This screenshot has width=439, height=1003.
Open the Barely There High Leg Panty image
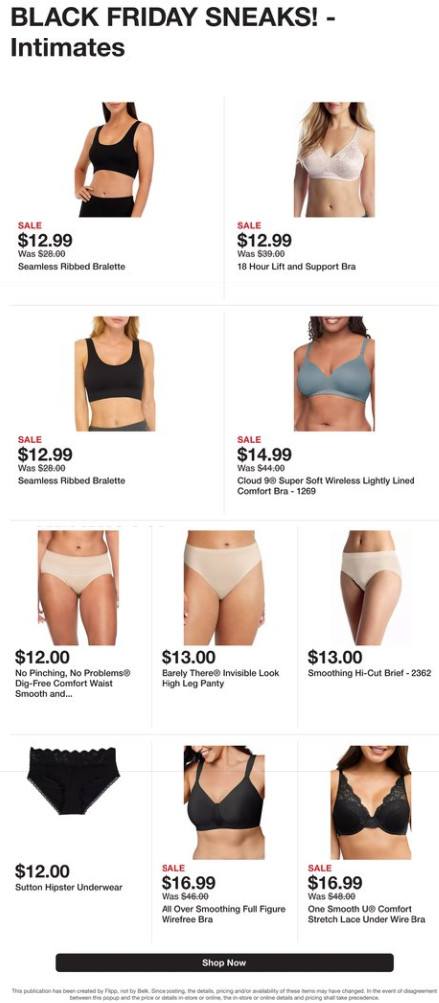[x=224, y=587]
